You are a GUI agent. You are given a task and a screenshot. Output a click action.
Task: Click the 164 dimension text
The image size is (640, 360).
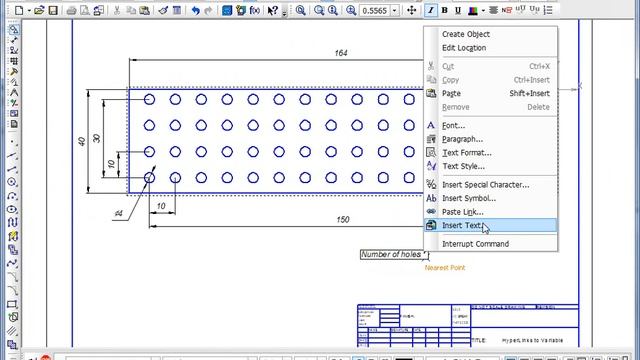click(341, 53)
